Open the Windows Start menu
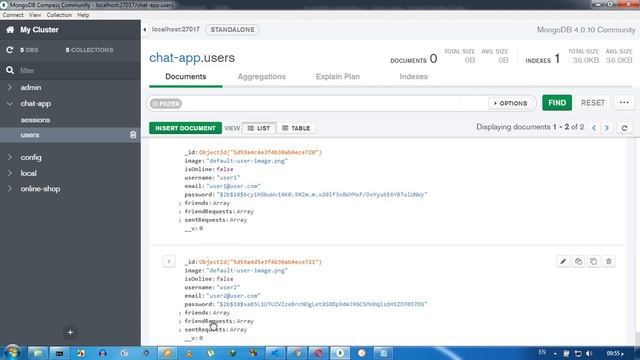The image size is (640, 360). click(x=12, y=353)
